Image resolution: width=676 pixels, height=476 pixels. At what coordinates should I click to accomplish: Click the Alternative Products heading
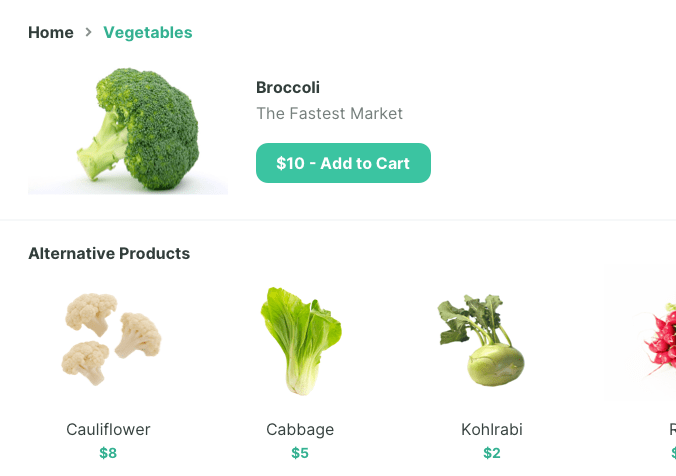click(109, 254)
